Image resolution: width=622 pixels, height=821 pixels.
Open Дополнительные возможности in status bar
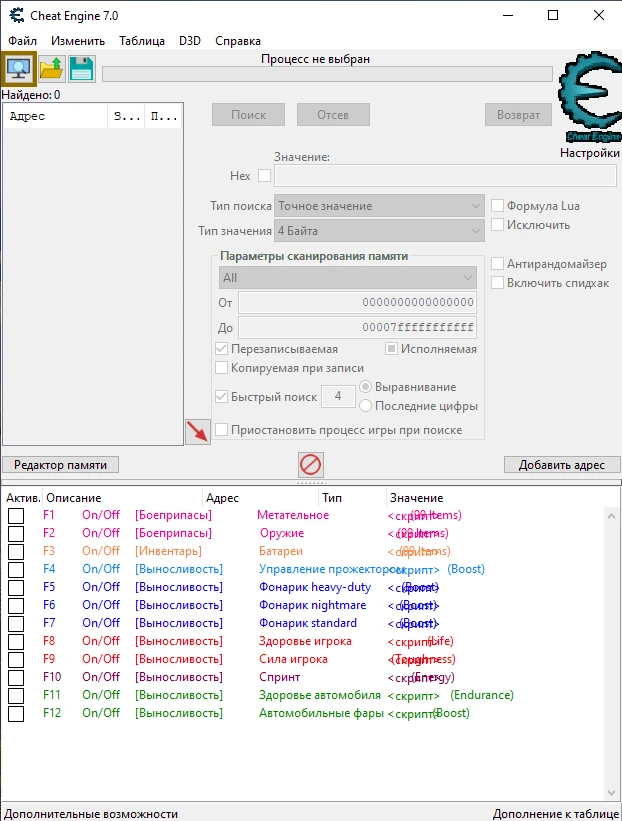pos(91,814)
